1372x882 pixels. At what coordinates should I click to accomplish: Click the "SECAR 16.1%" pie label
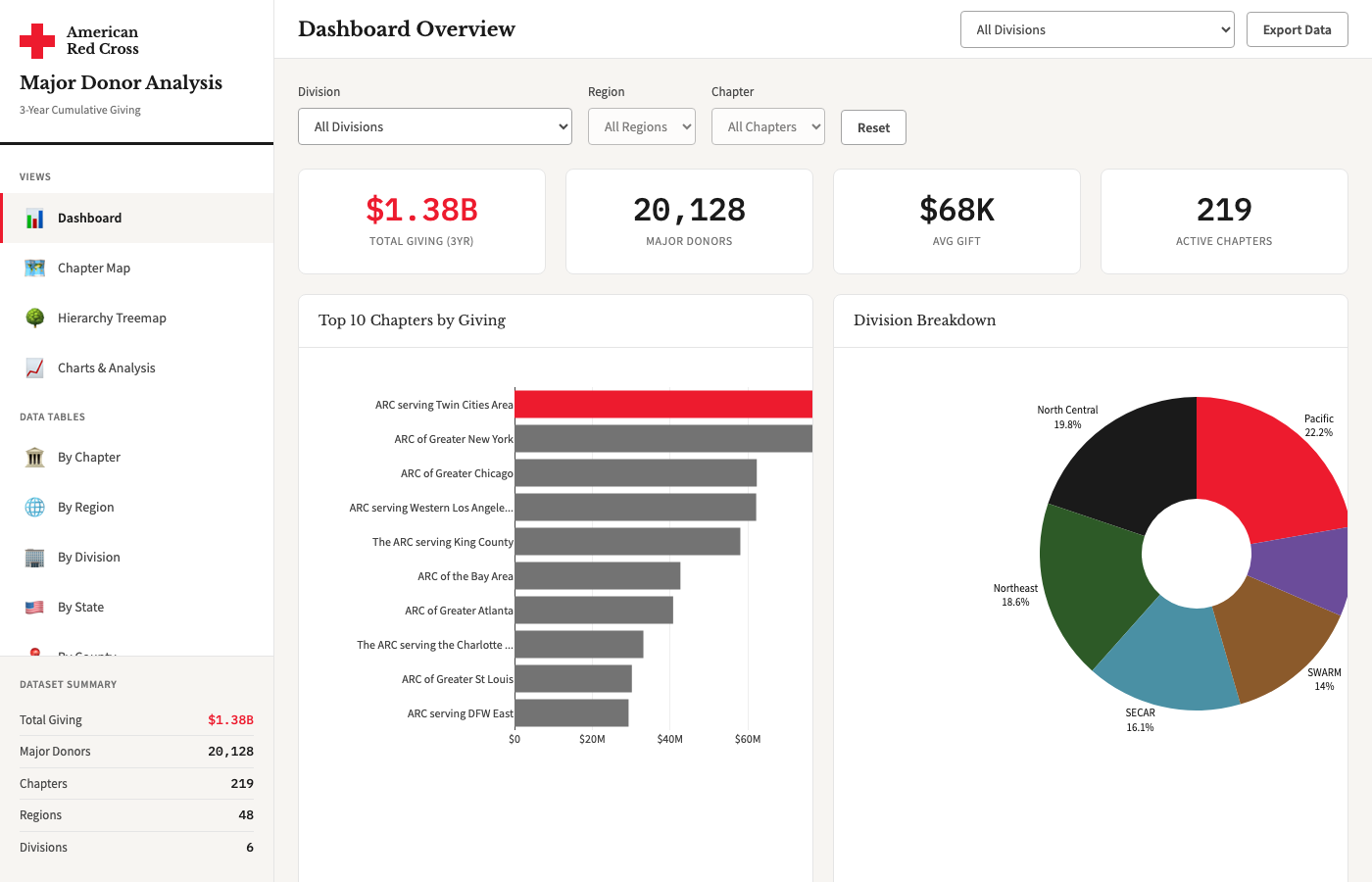pos(1140,720)
